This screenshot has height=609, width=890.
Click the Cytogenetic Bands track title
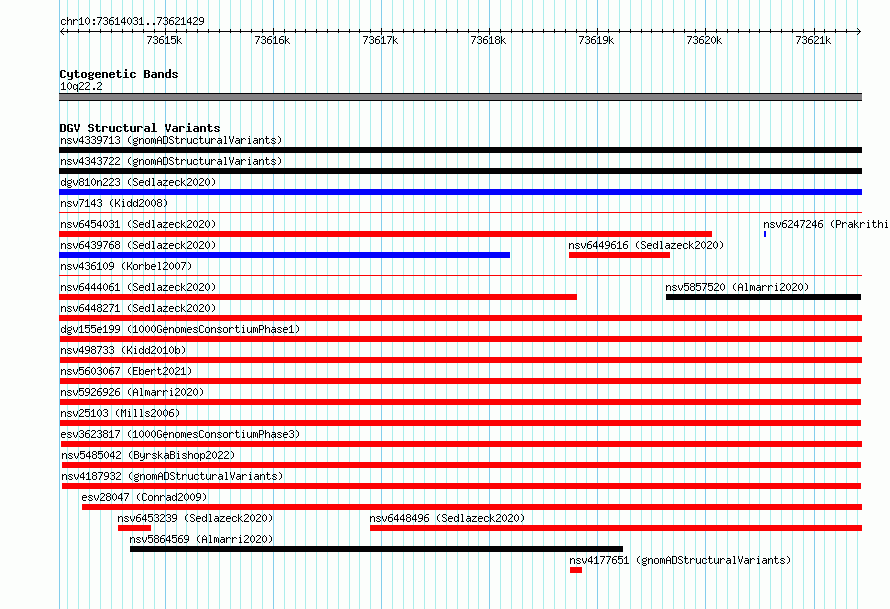[x=119, y=74]
